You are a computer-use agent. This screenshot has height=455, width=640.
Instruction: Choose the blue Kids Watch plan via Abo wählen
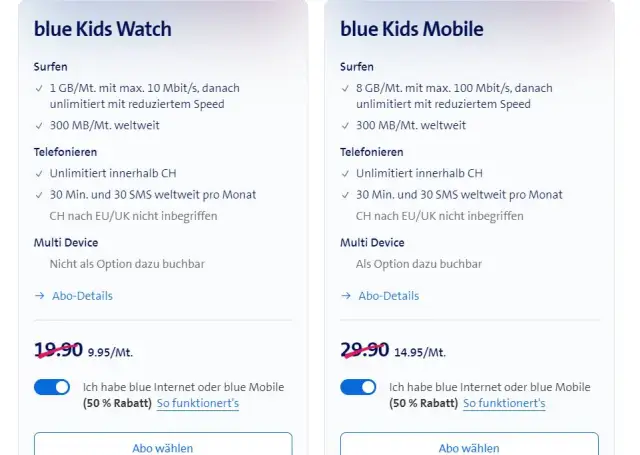[x=163, y=447]
